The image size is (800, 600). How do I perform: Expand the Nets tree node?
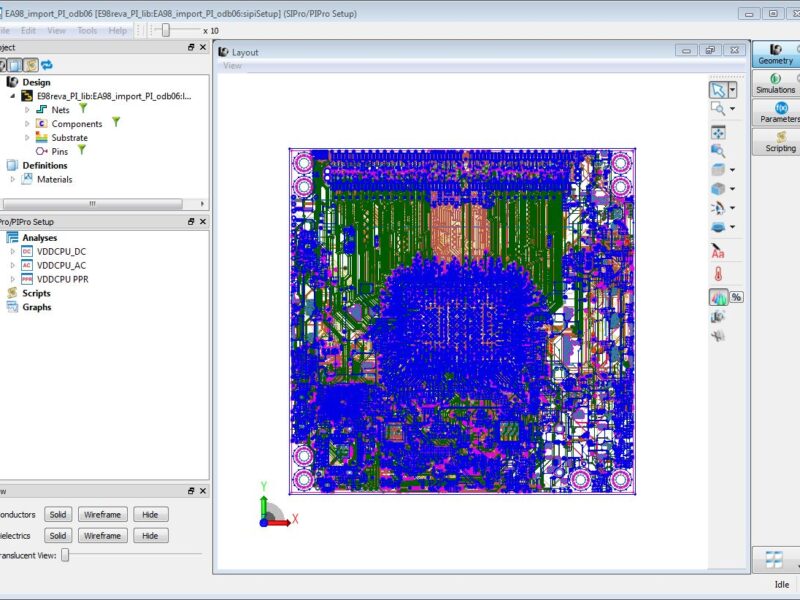pos(28,109)
